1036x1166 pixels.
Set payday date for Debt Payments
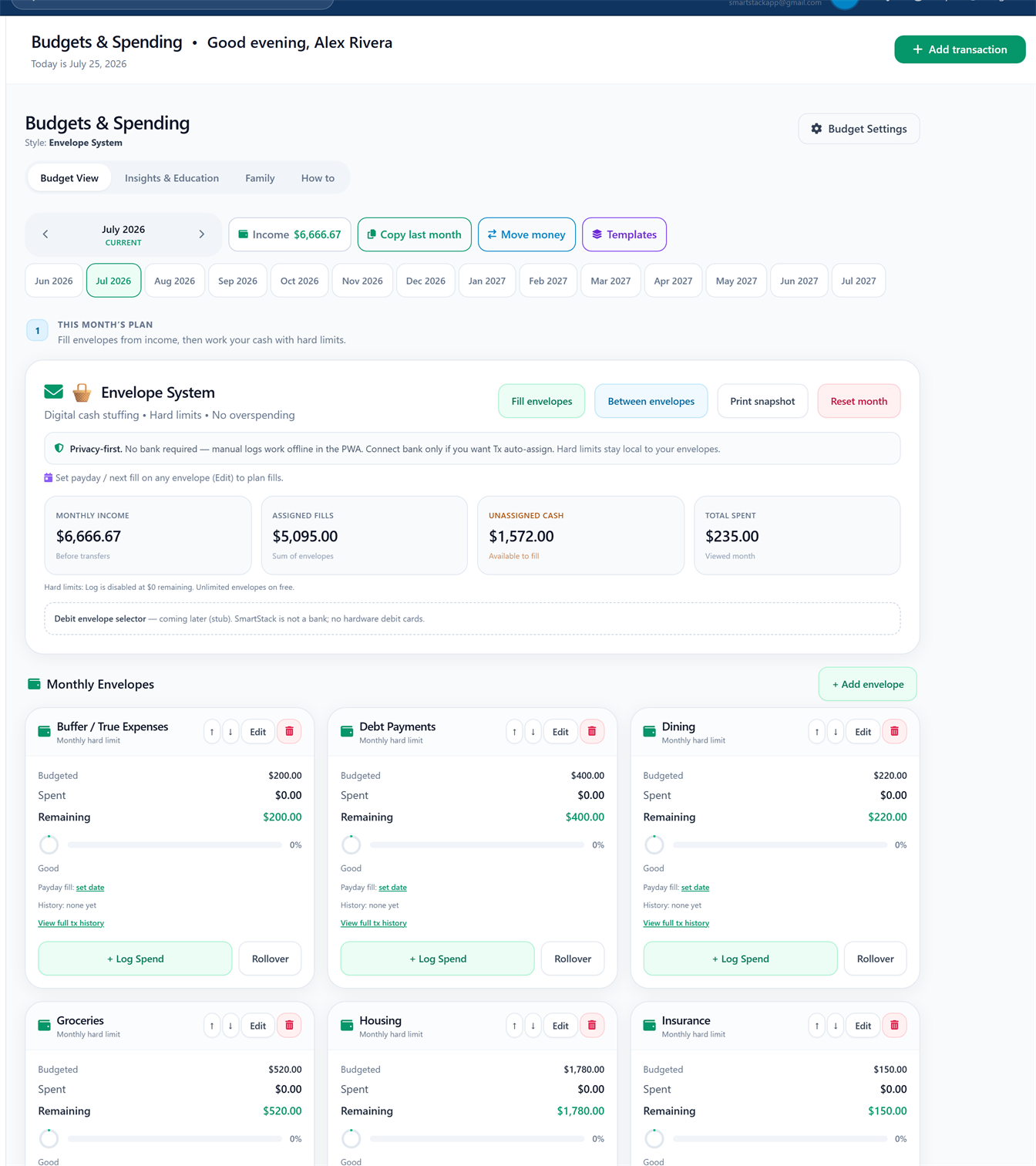pos(392,888)
